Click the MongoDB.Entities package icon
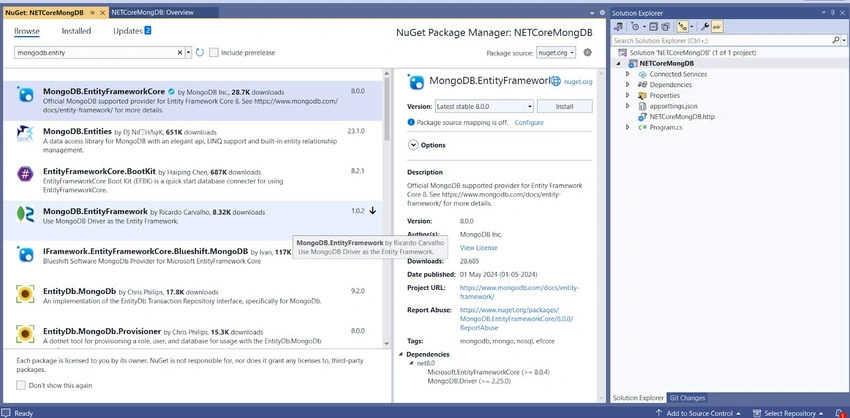This screenshot has height=418, width=850. click(25, 133)
